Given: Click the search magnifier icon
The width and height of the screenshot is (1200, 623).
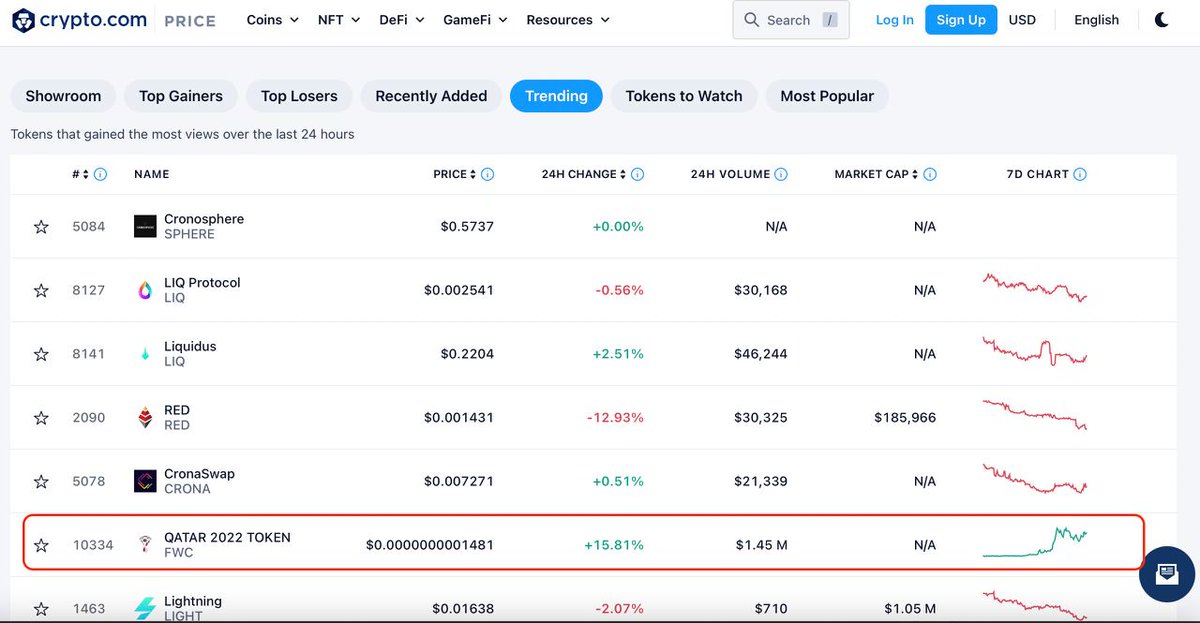Looking at the screenshot, I should (x=752, y=20).
